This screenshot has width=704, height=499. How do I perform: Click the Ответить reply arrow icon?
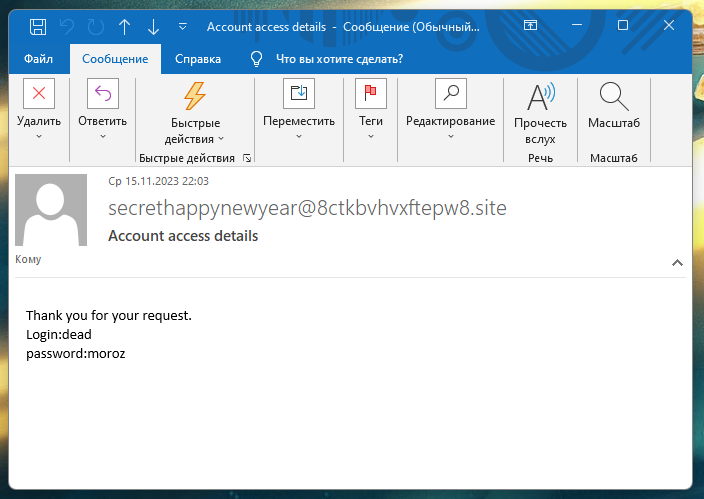(x=103, y=93)
